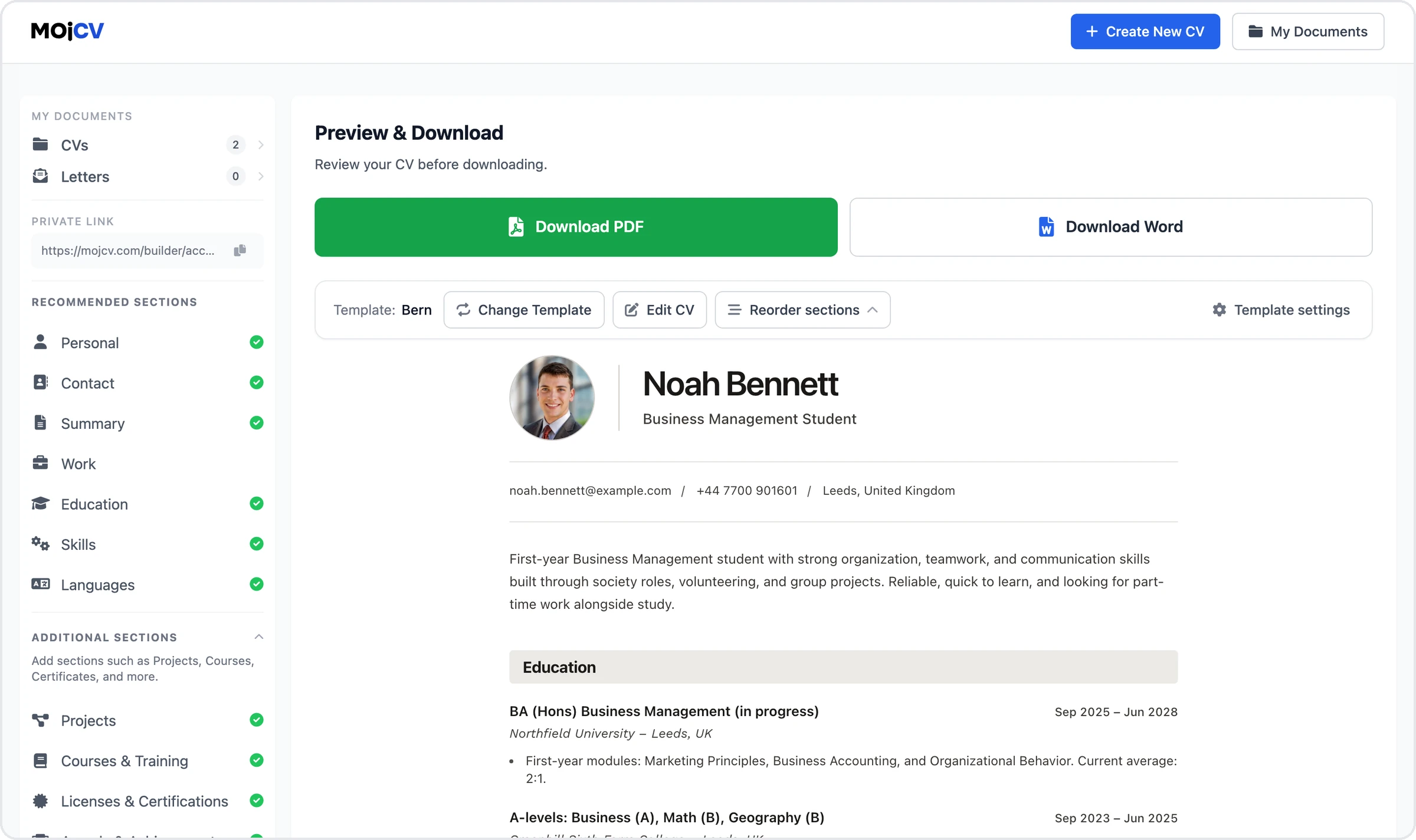This screenshot has width=1416, height=840.
Task: Open My Documents from the header
Action: pos(1308,31)
